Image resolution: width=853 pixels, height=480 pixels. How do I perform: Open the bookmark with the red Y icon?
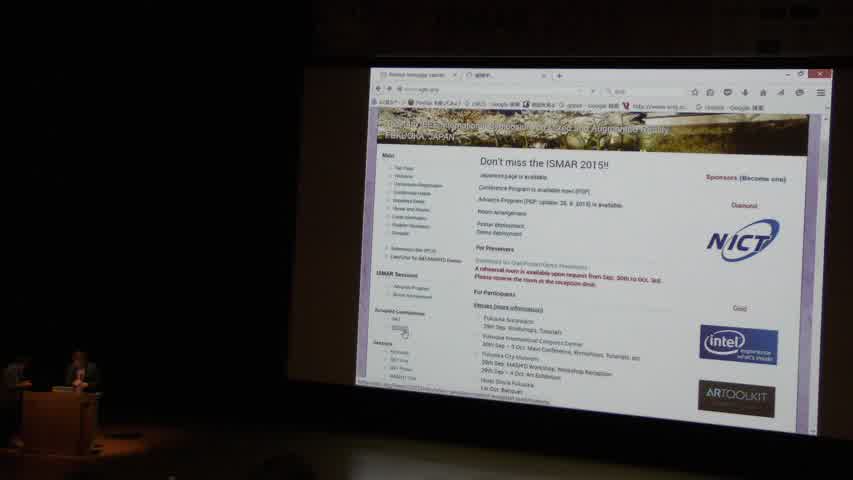point(655,106)
